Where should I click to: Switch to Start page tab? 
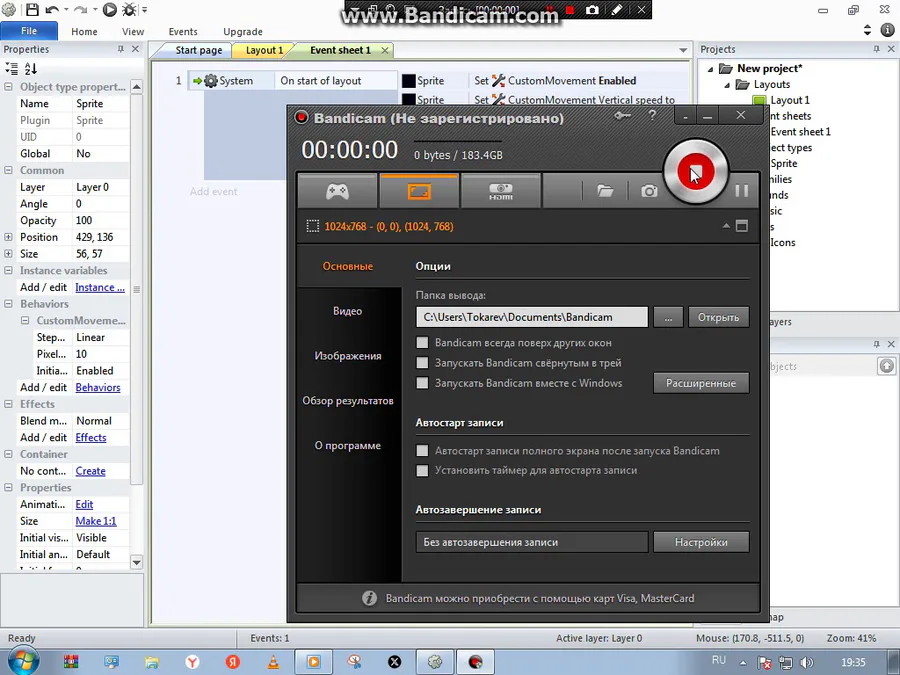[199, 50]
